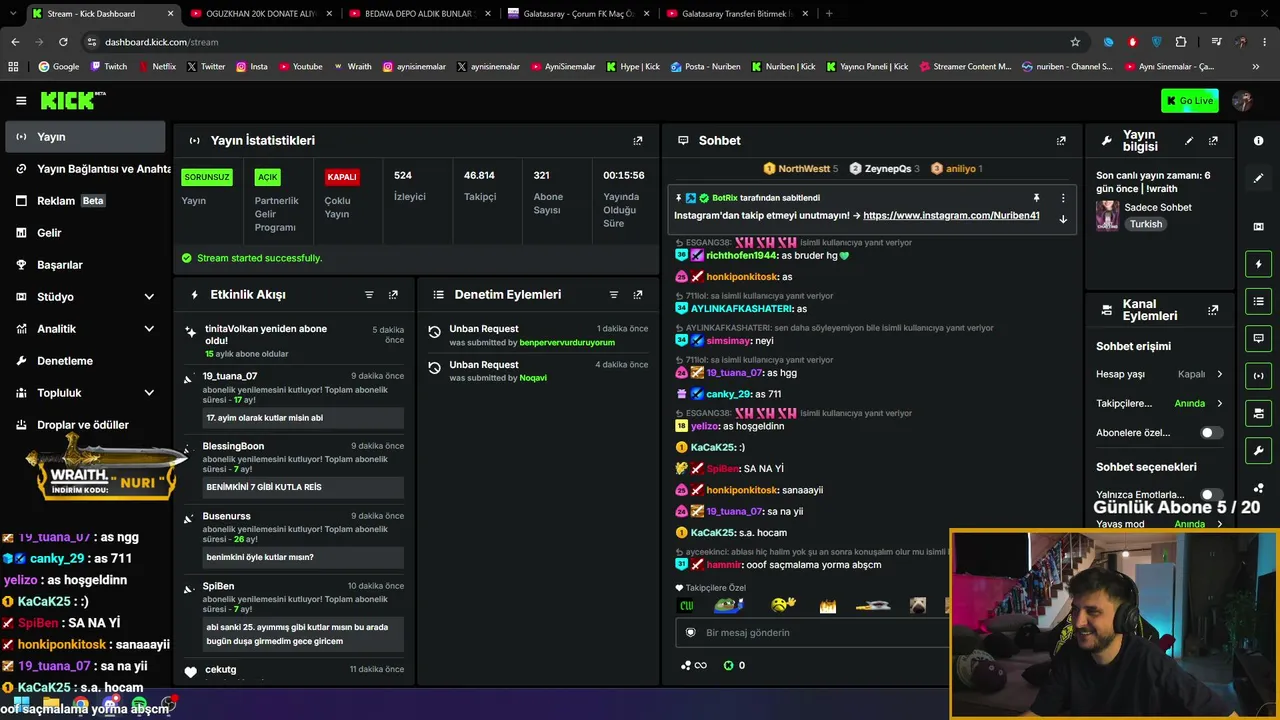
Task: Pop out the Etkinlik Akışı panel
Action: pyautogui.click(x=393, y=295)
